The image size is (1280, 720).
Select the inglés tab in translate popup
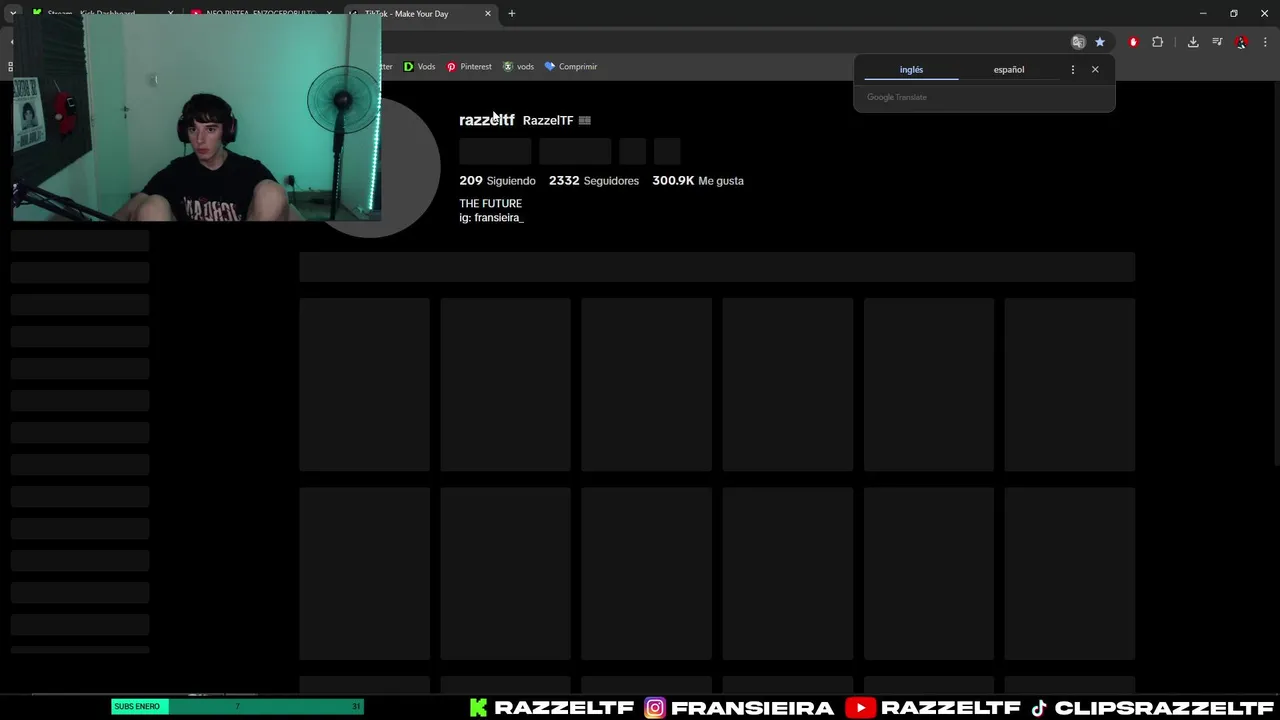click(x=911, y=70)
